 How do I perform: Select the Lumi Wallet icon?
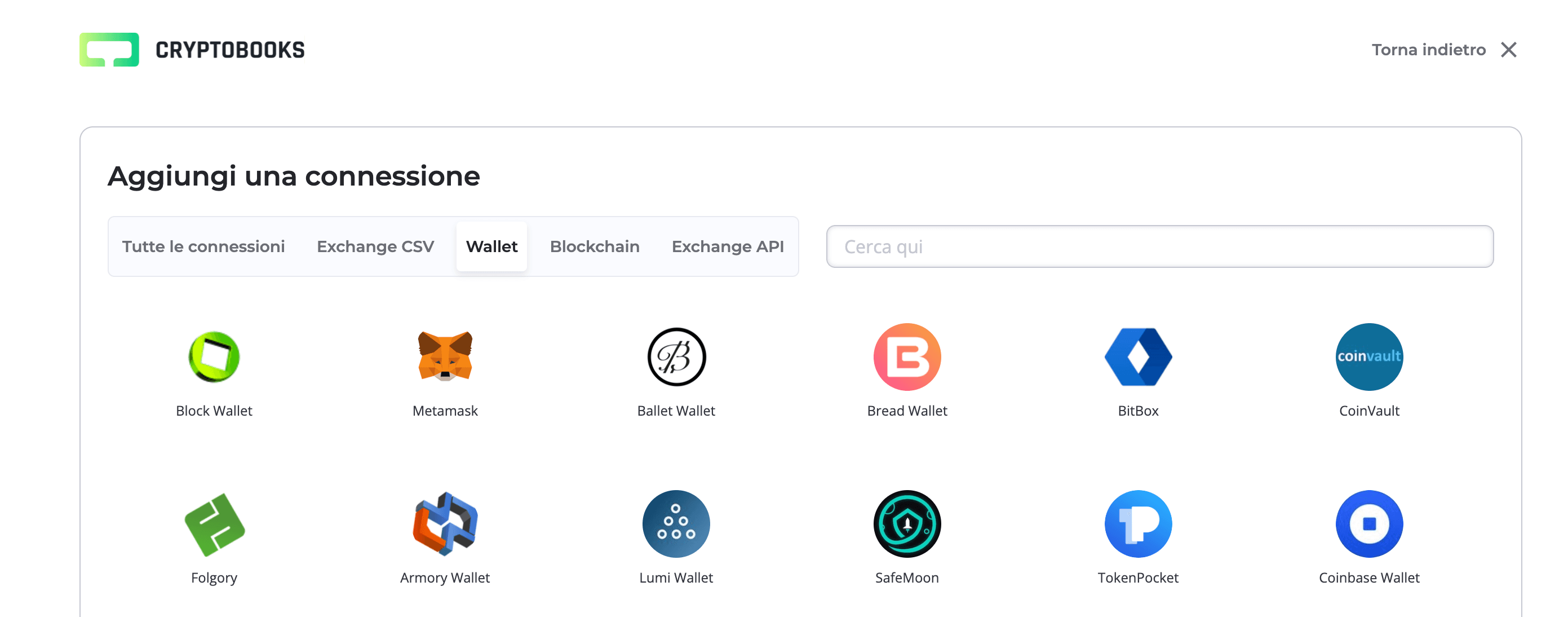[676, 524]
